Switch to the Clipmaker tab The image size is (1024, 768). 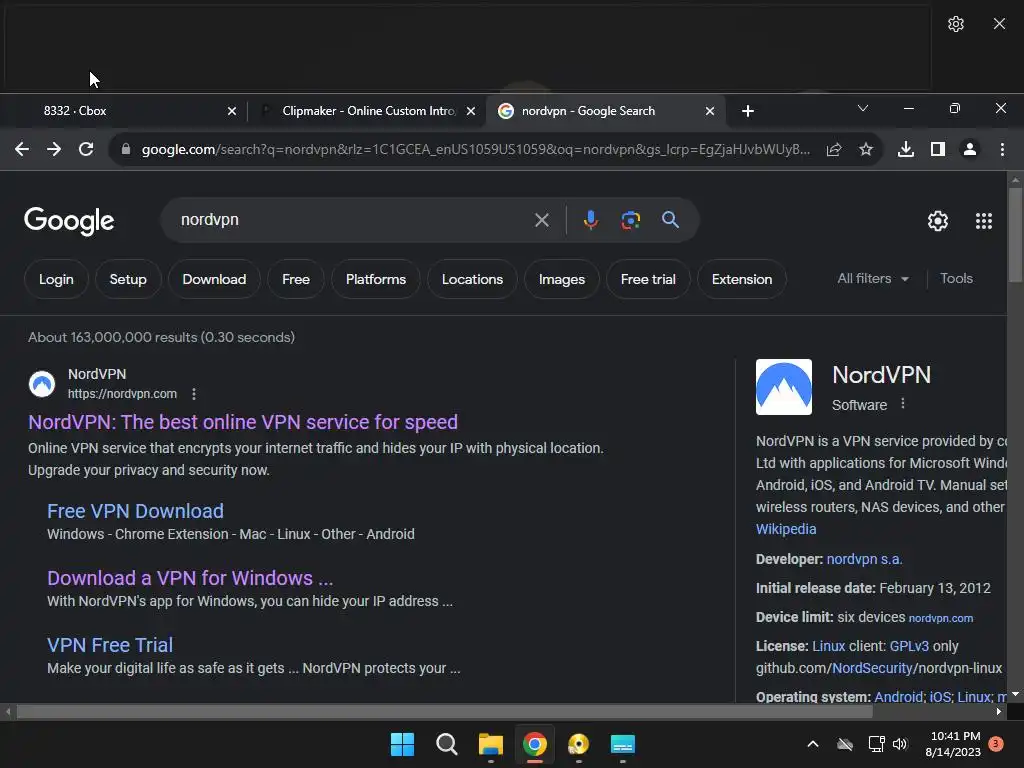(367, 111)
